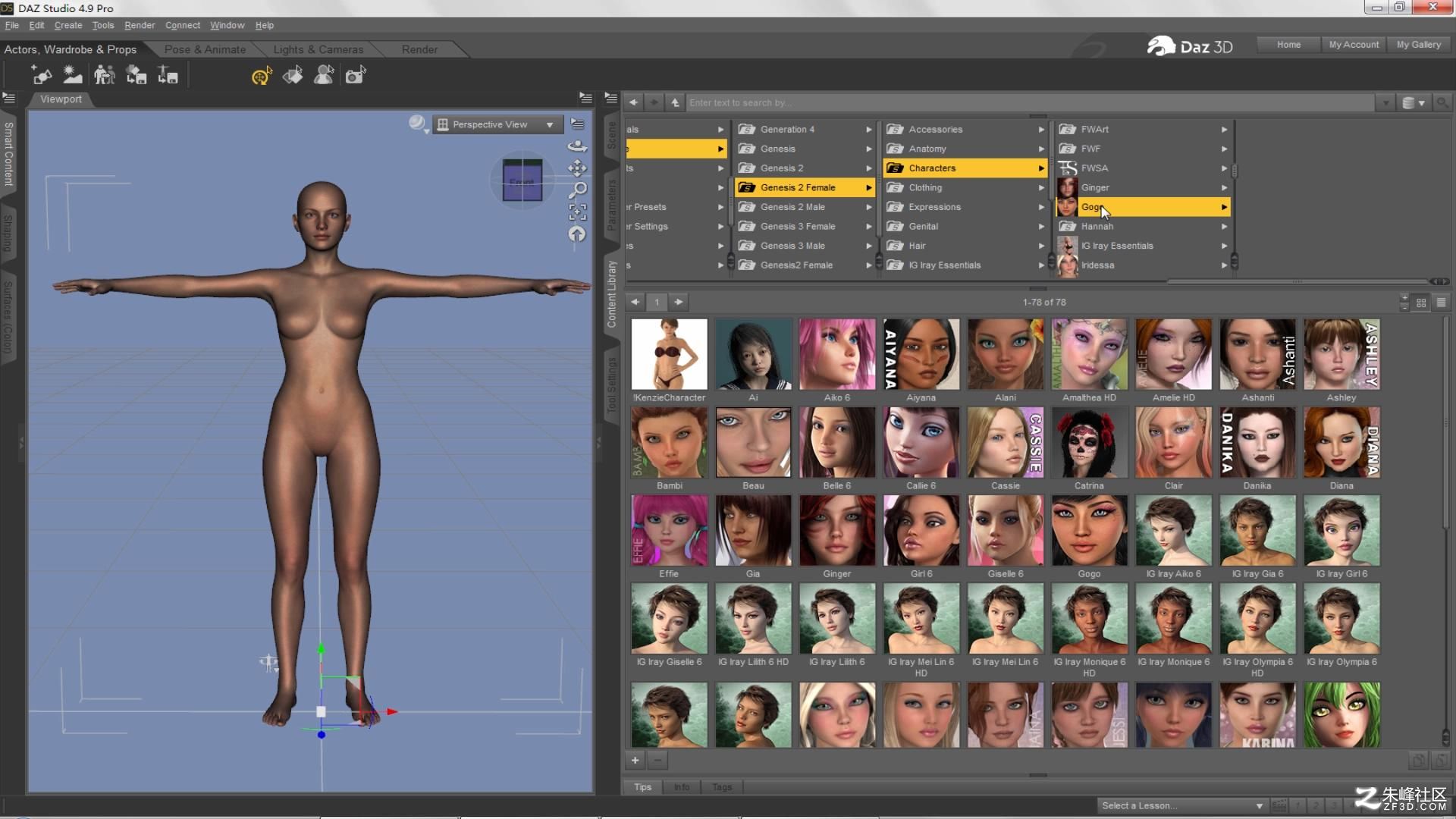Open the Perspective View camera dropdown
Viewport: 1456px width, 819px height.
tap(497, 124)
